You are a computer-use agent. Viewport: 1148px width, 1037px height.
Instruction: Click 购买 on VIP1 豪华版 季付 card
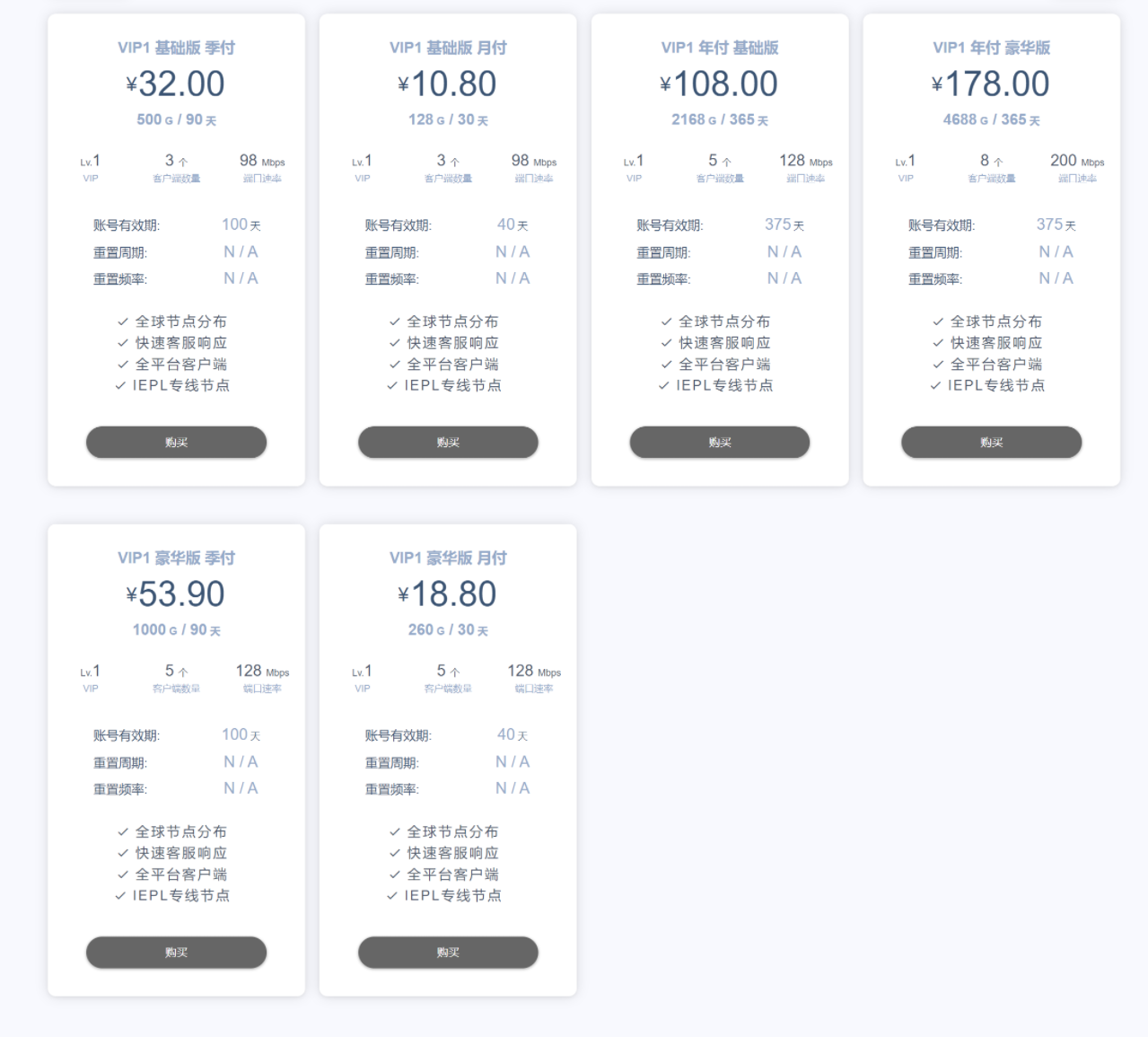(x=176, y=953)
